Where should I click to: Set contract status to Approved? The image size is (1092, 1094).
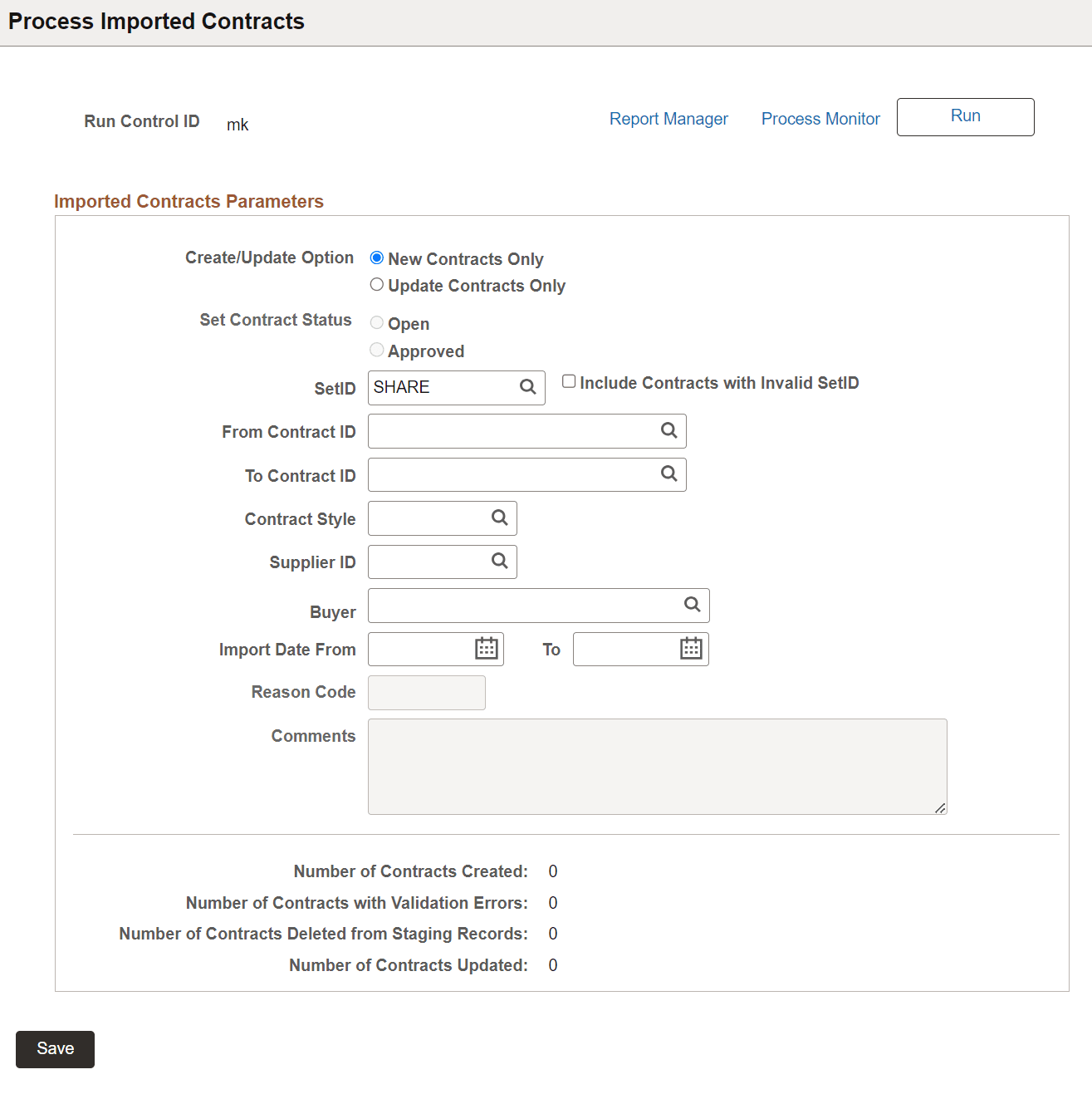(x=377, y=350)
